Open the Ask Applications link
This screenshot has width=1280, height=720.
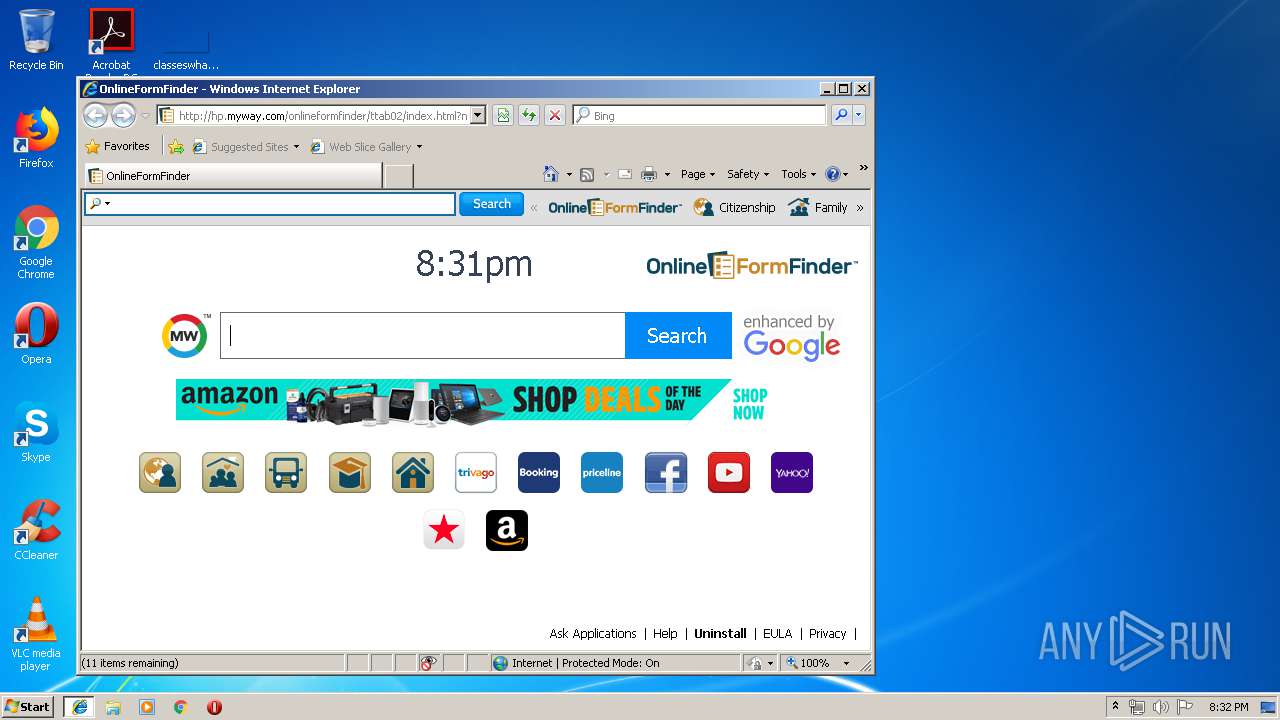593,634
